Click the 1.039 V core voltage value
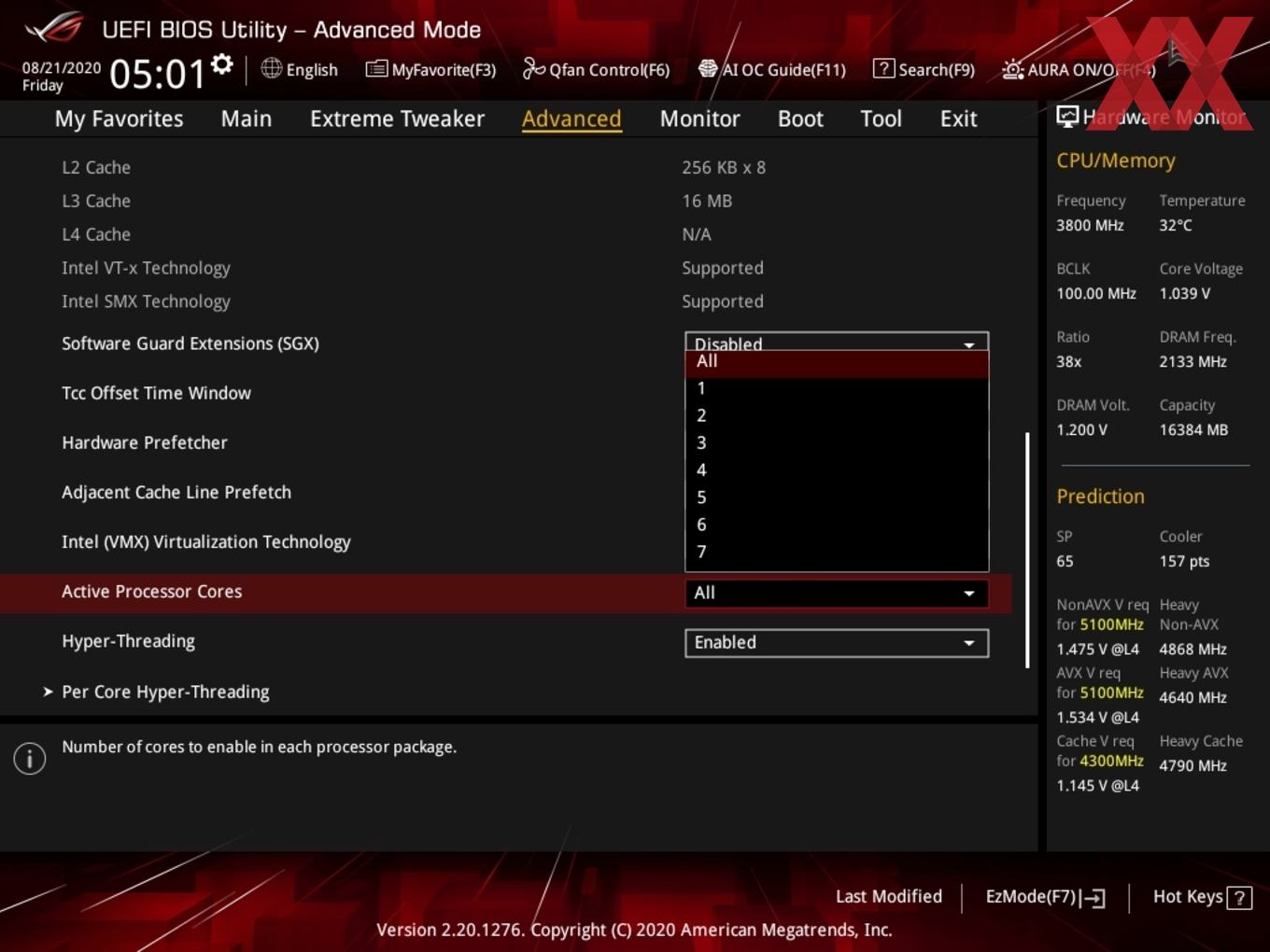1270x952 pixels. point(1185,293)
